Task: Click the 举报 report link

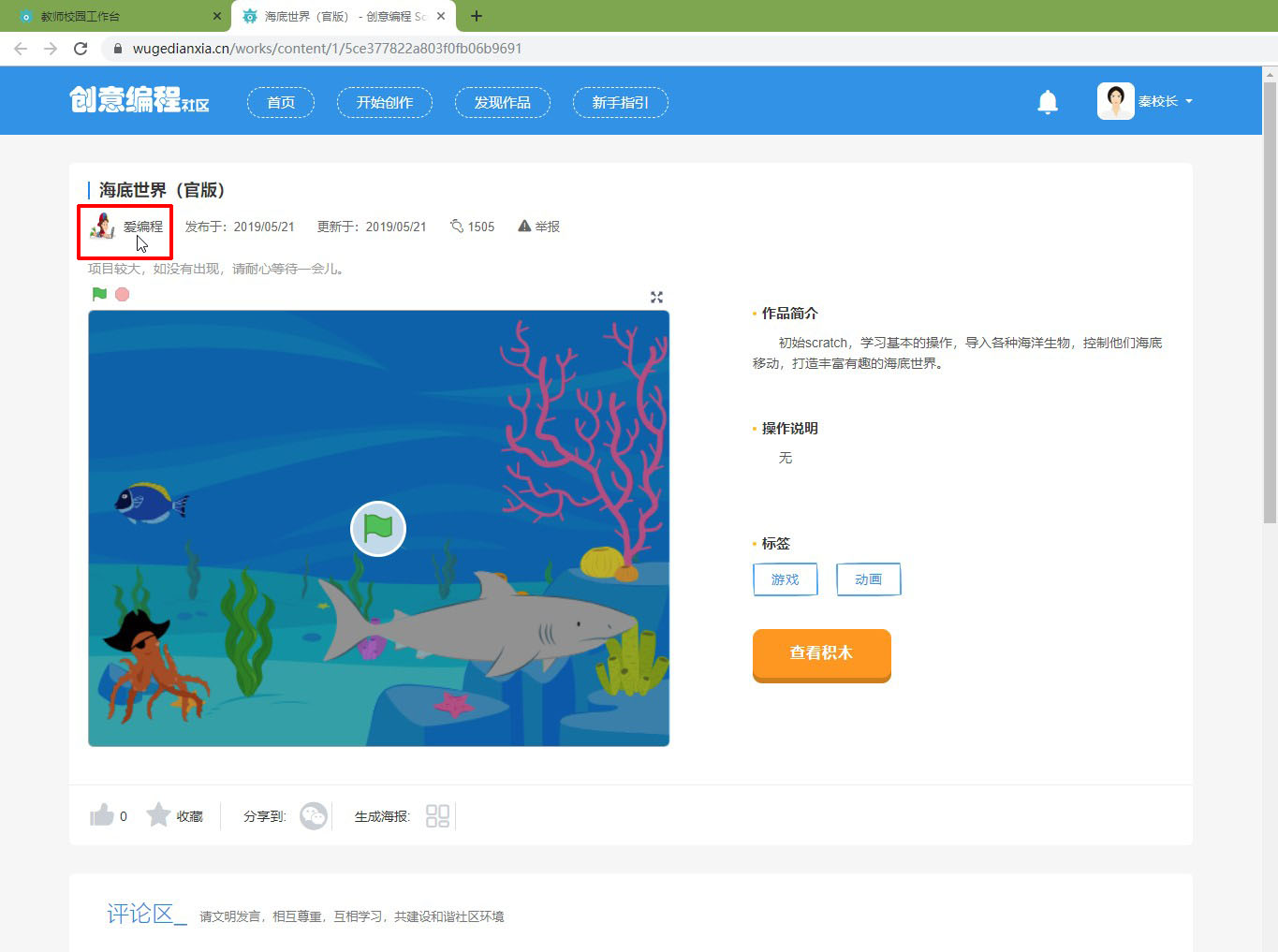Action: coord(548,227)
